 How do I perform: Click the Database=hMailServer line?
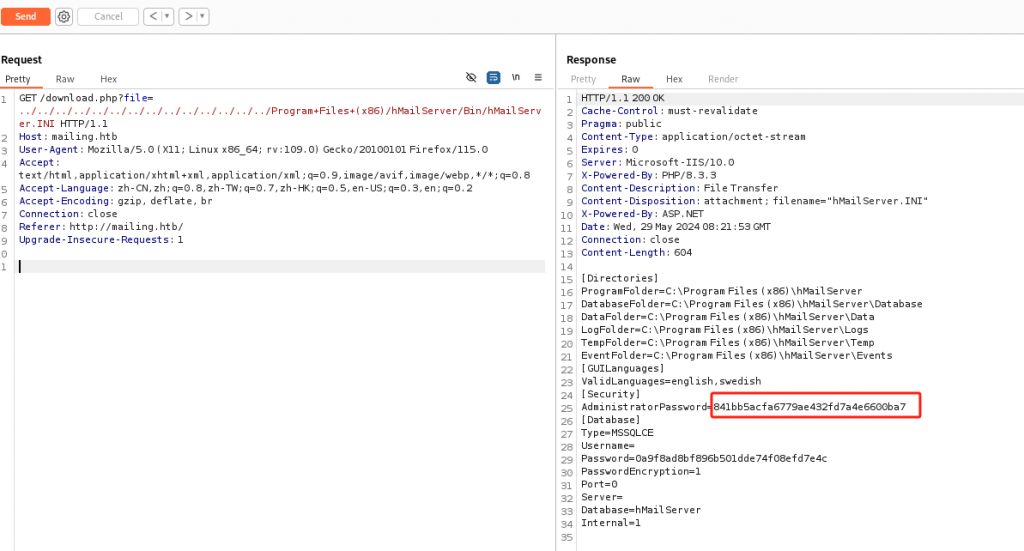coord(641,510)
